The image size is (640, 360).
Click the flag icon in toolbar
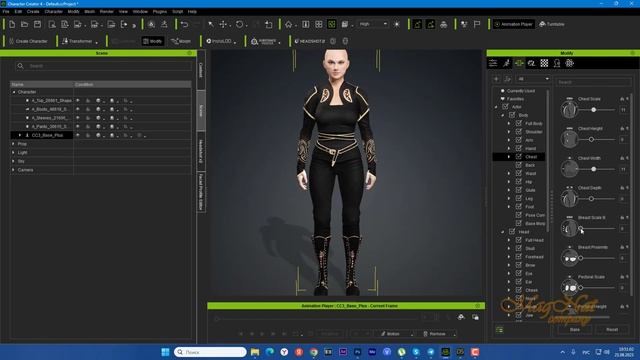pos(477,24)
